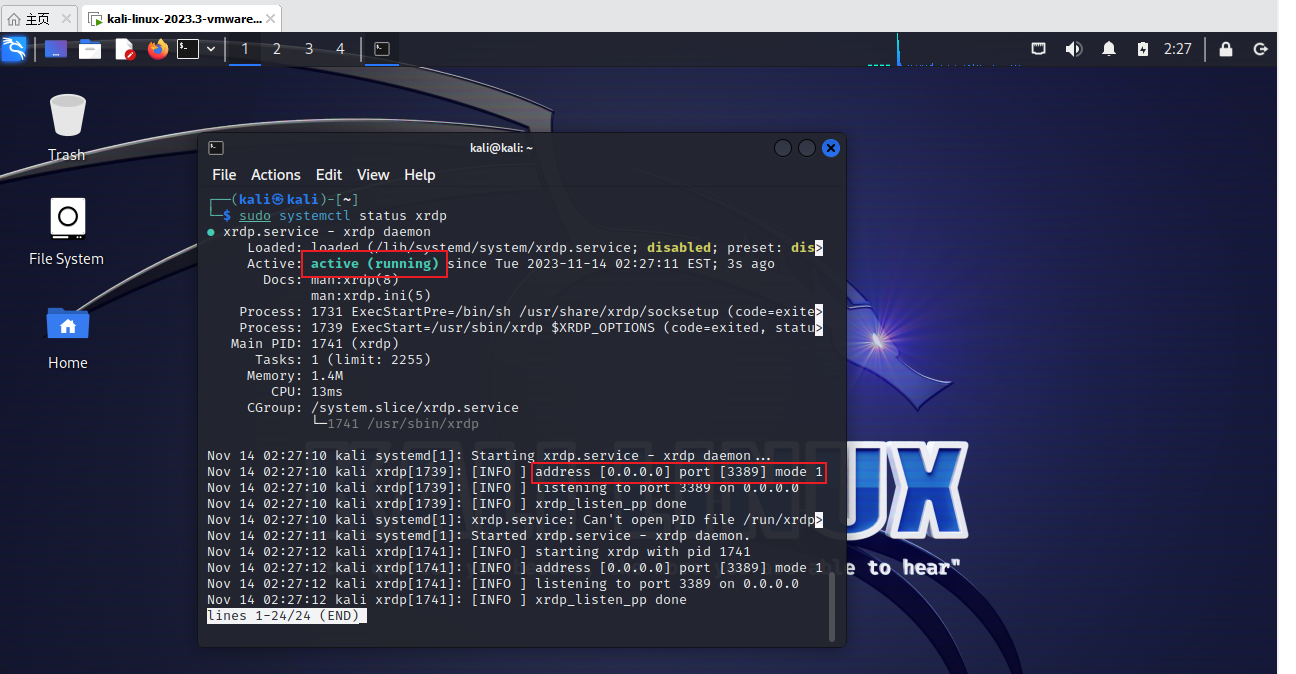Launch the text editor from the panel

[x=124, y=49]
